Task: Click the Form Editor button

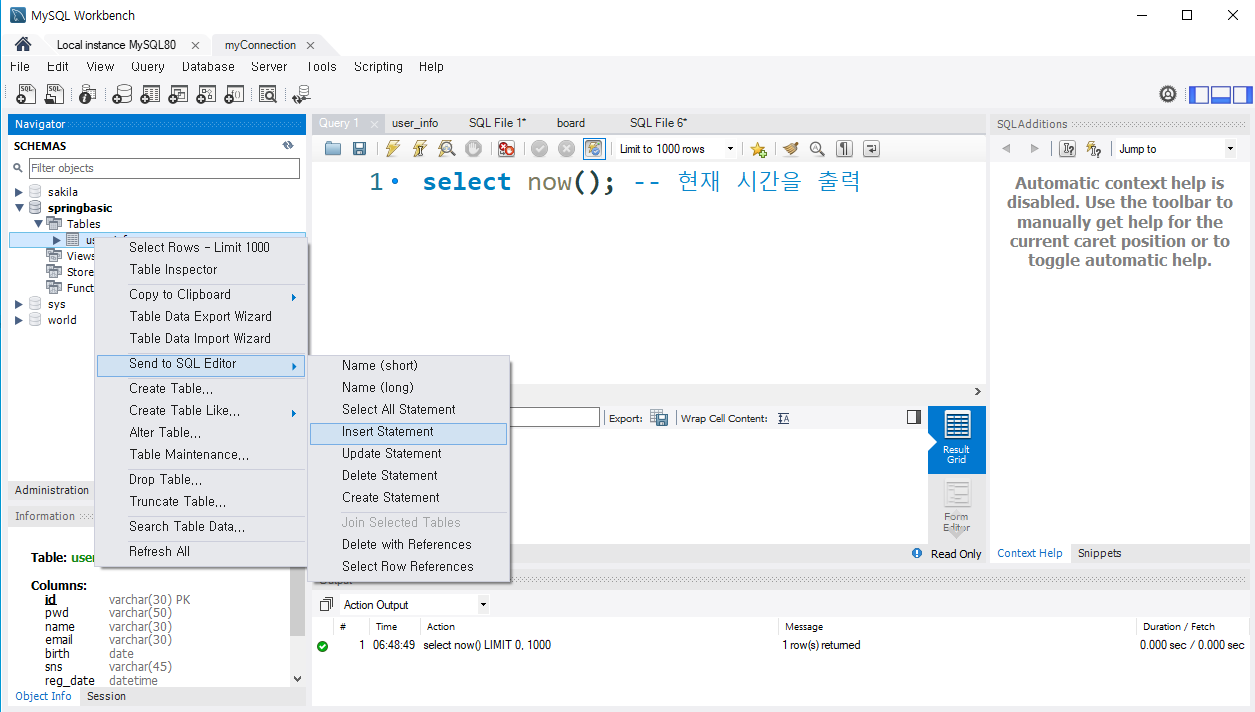Action: point(957,506)
